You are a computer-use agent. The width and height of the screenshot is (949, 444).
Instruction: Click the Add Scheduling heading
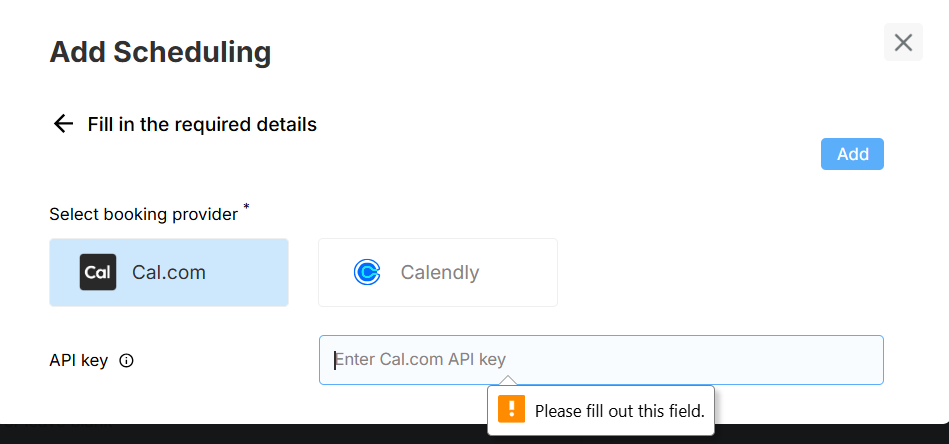pos(160,52)
